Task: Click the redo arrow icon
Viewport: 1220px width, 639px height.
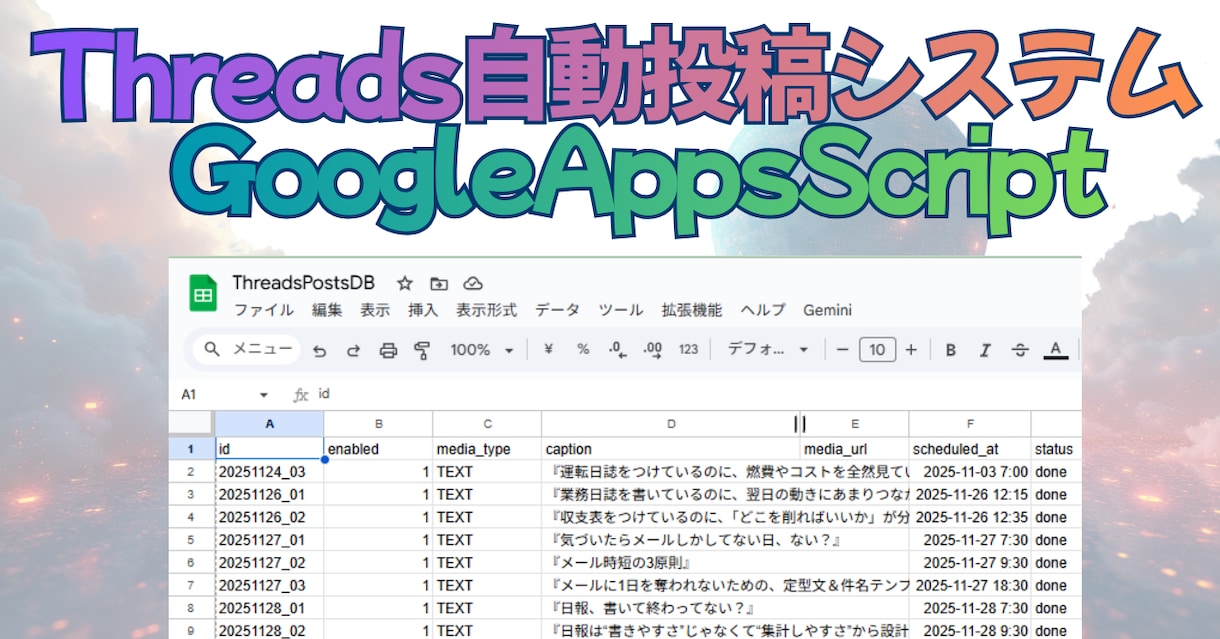Action: point(353,350)
